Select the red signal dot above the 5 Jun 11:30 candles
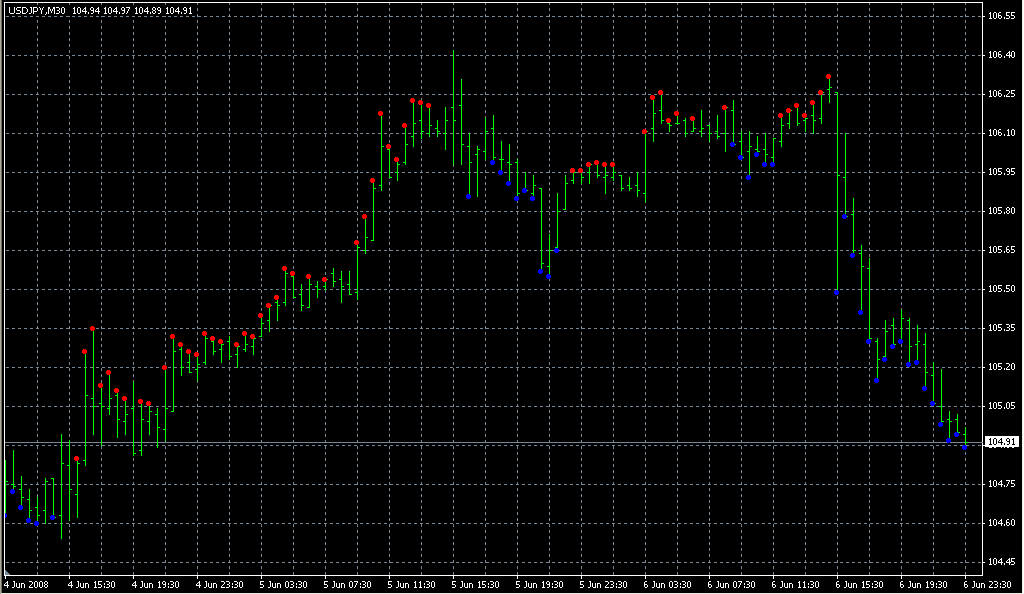Viewport: 1024px width, 594px height. coord(412,100)
